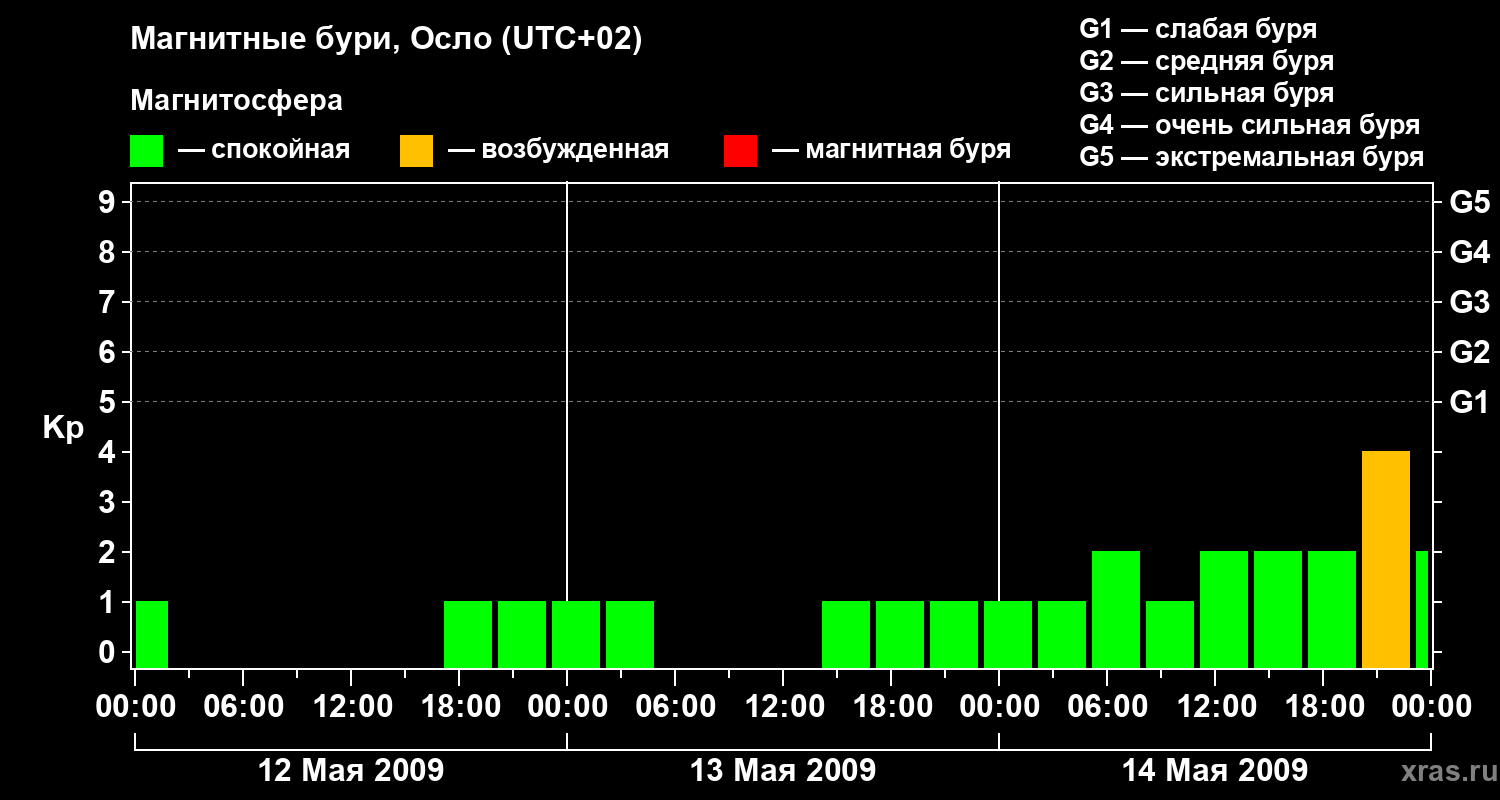Click the '18:00' time label above 14 Мая
1500x800 pixels.
click(1324, 706)
